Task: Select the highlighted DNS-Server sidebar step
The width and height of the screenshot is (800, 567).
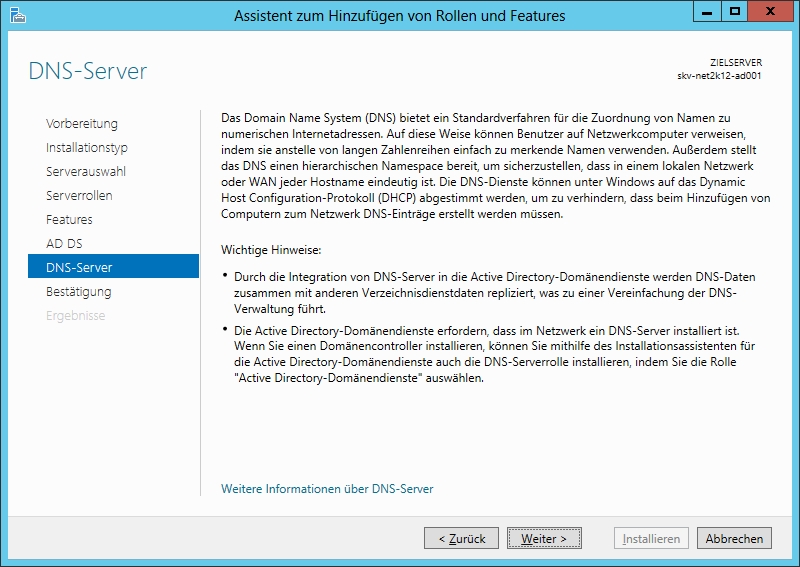Action: (x=79, y=268)
